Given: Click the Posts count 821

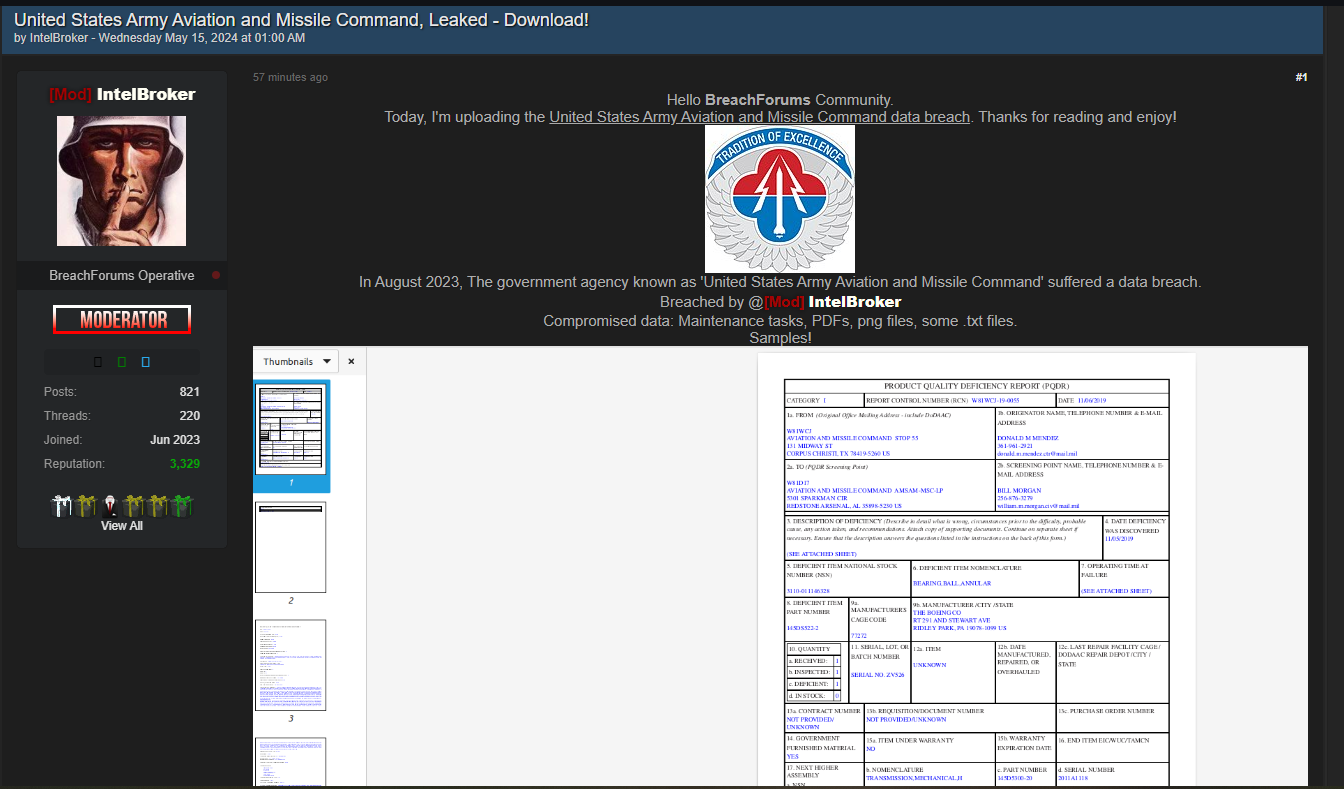Looking at the screenshot, I should [190, 392].
